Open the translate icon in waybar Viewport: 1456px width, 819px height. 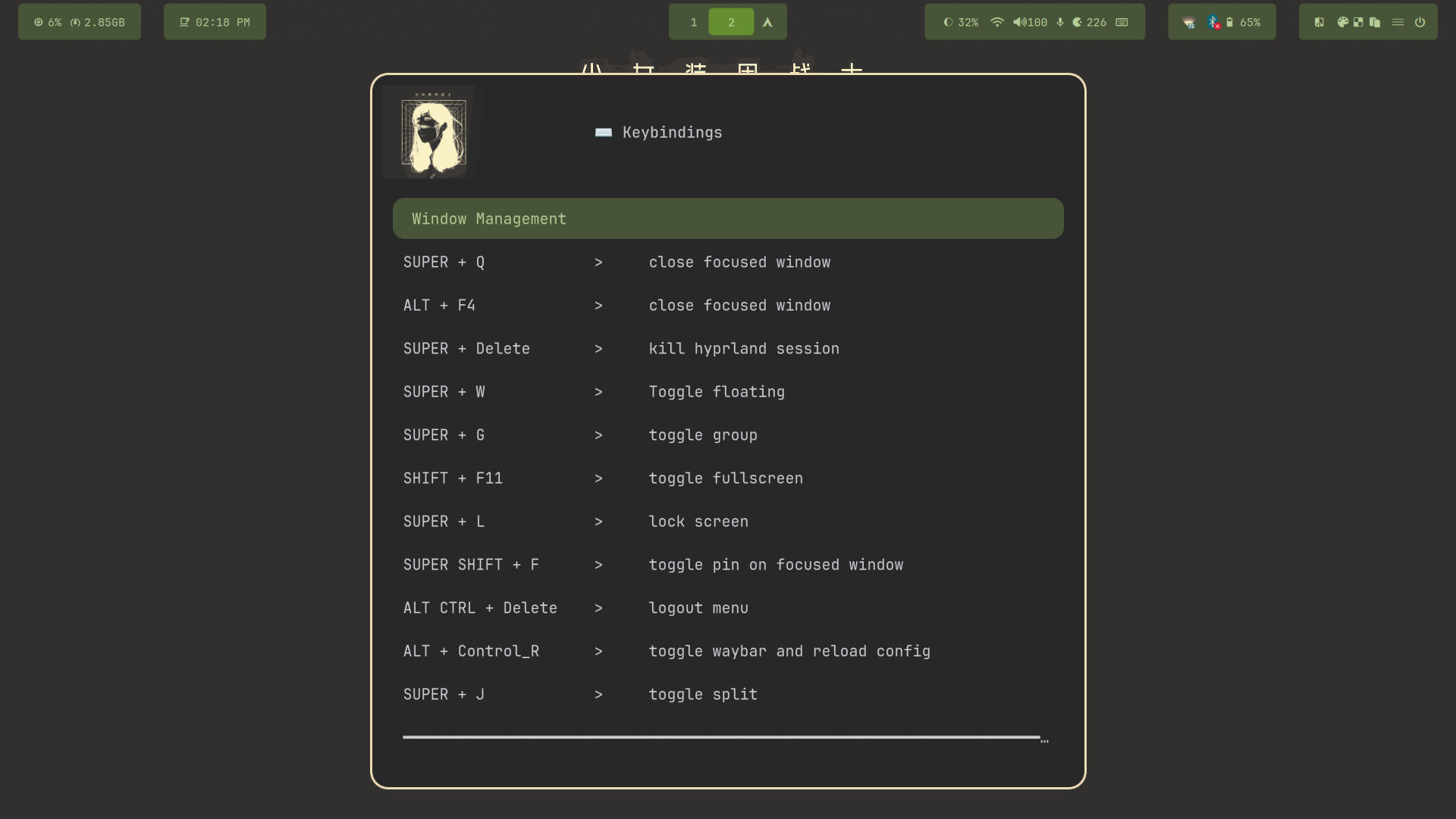1319,22
